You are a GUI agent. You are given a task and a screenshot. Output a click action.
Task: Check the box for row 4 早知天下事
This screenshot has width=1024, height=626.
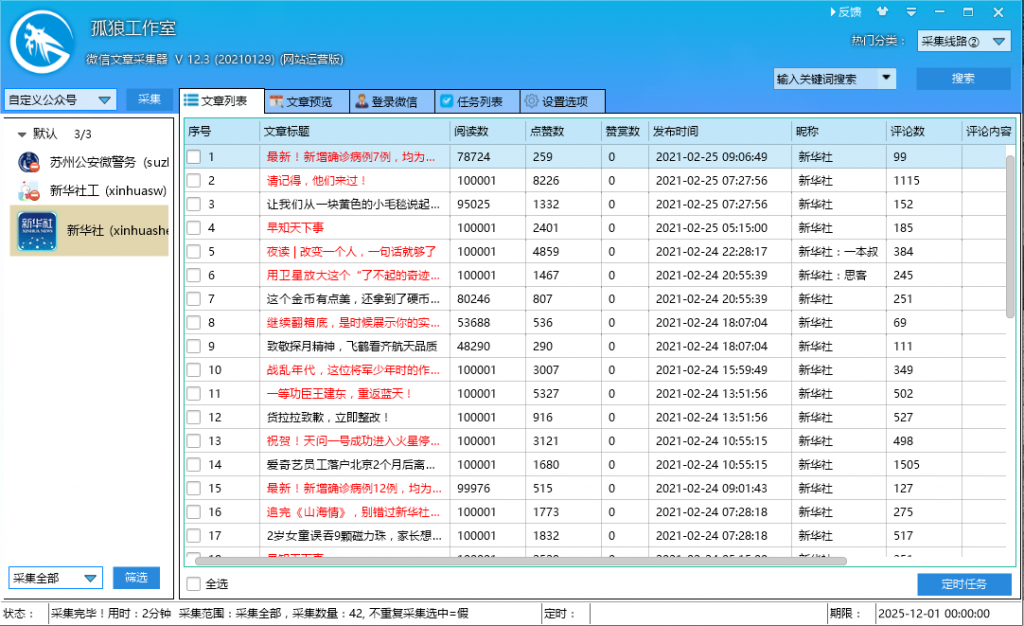[194, 228]
